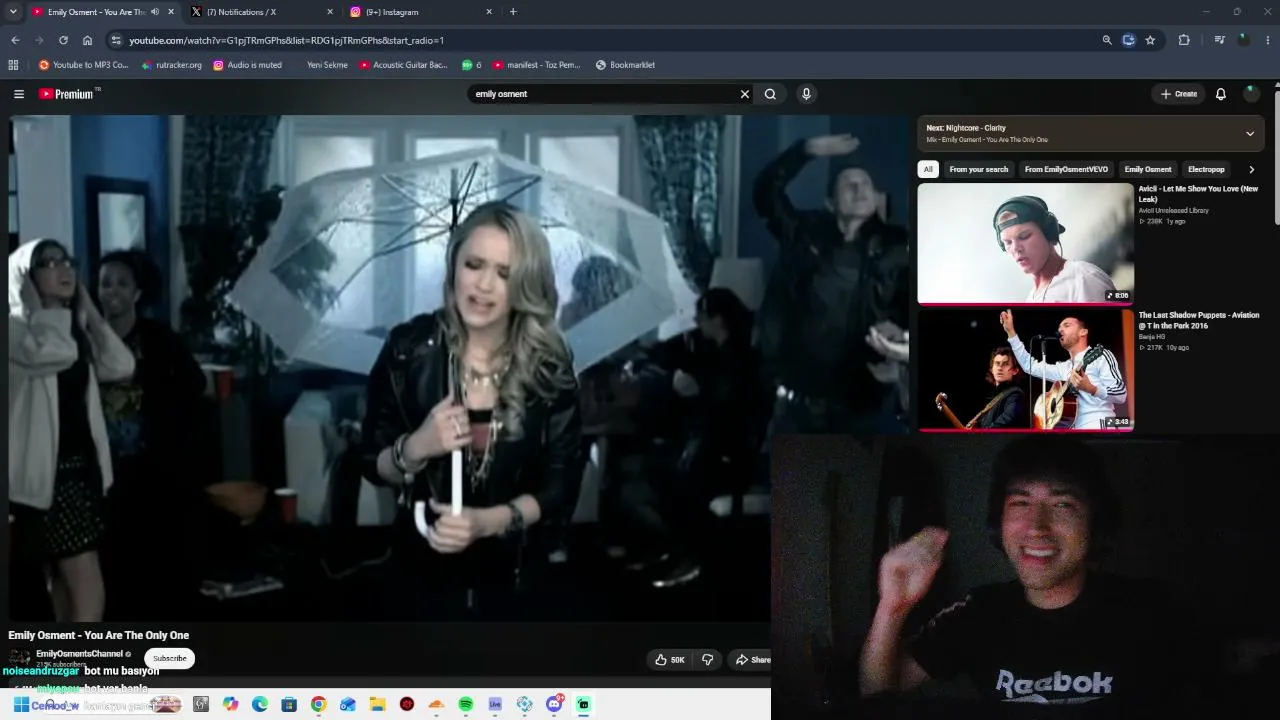1280x720 pixels.
Task: Click the address bar URL
Action: [286, 40]
